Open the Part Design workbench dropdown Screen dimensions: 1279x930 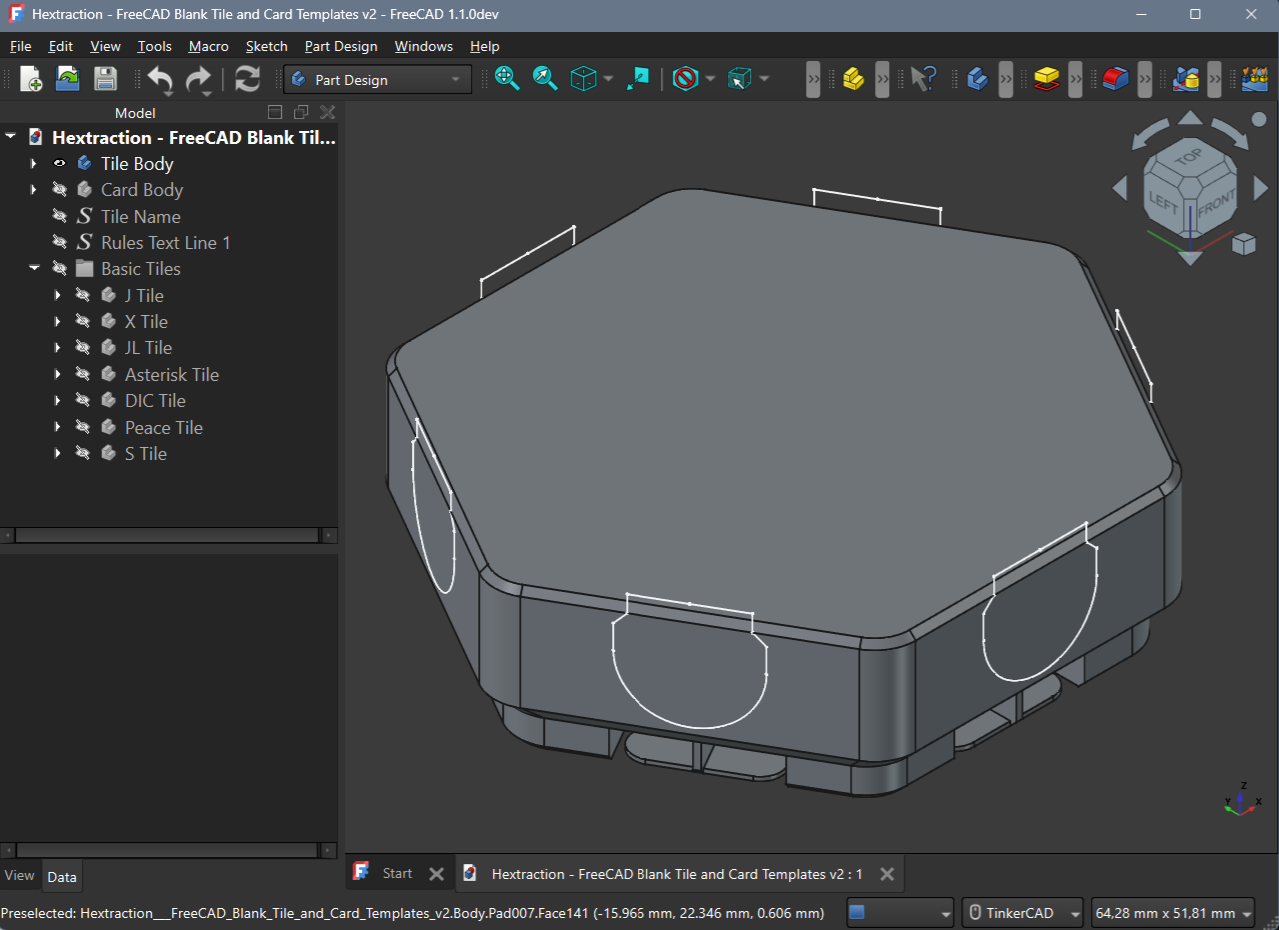pos(378,79)
